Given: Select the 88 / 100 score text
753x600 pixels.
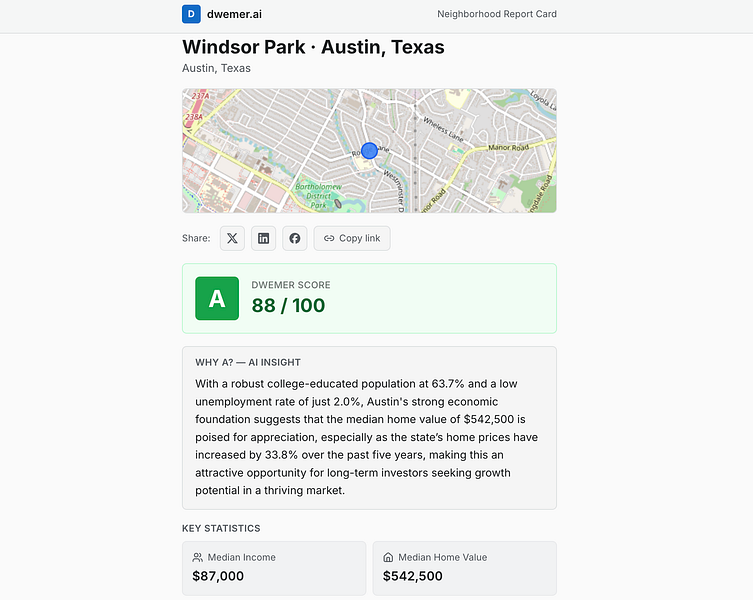Looking at the screenshot, I should pos(288,306).
